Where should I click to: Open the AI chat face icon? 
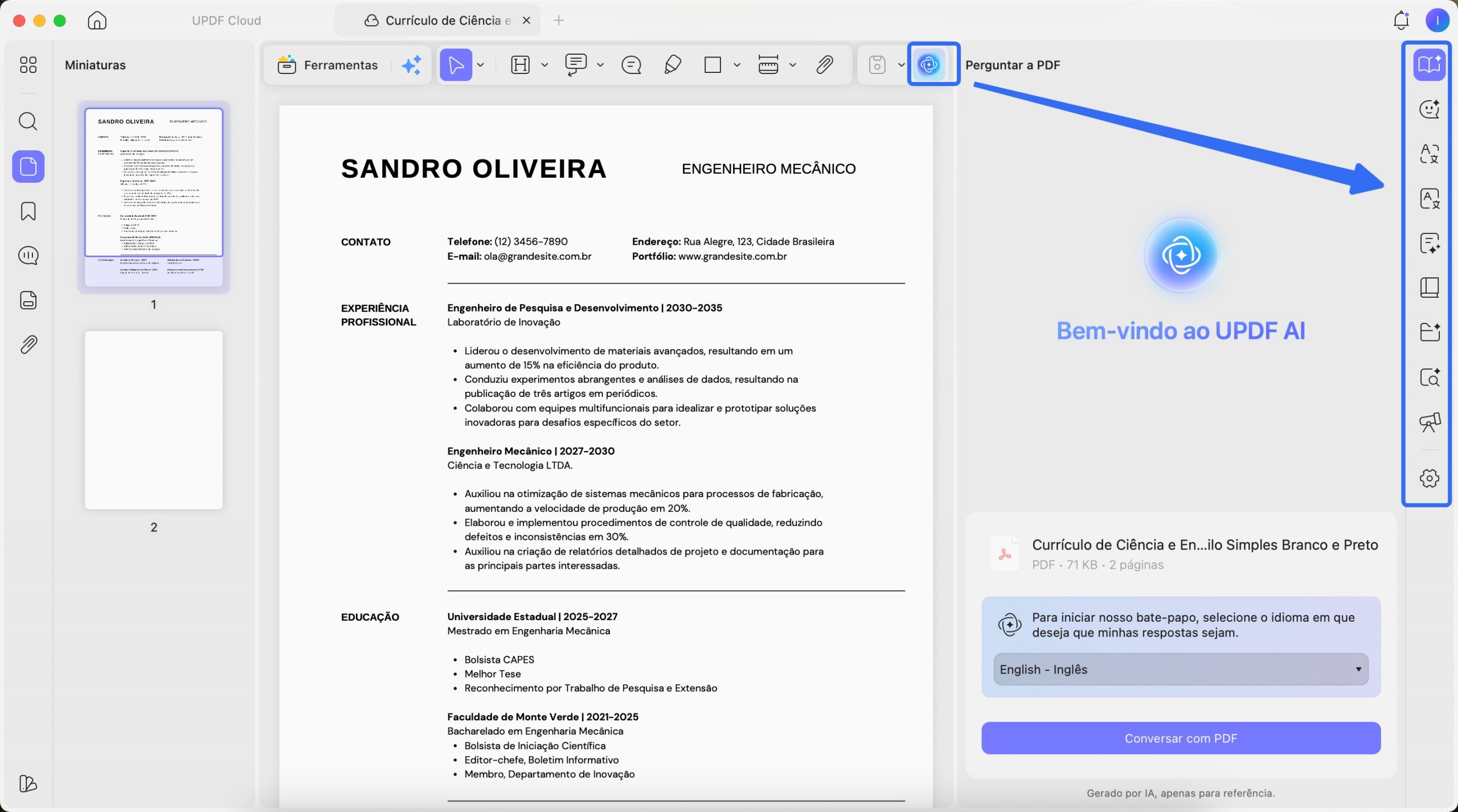click(1429, 109)
